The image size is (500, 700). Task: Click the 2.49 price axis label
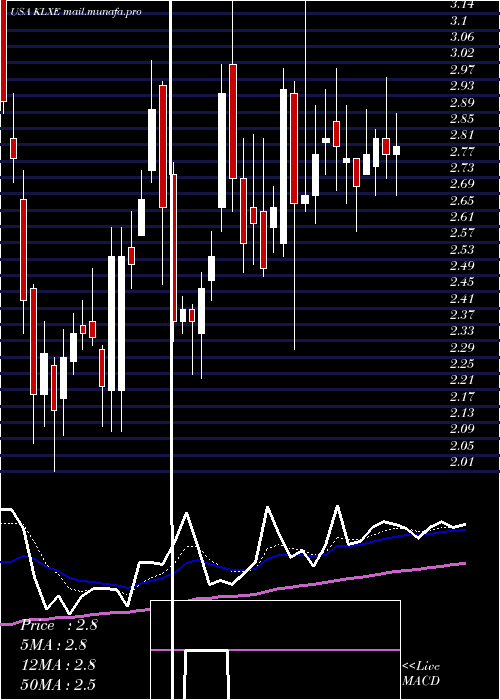462,266
